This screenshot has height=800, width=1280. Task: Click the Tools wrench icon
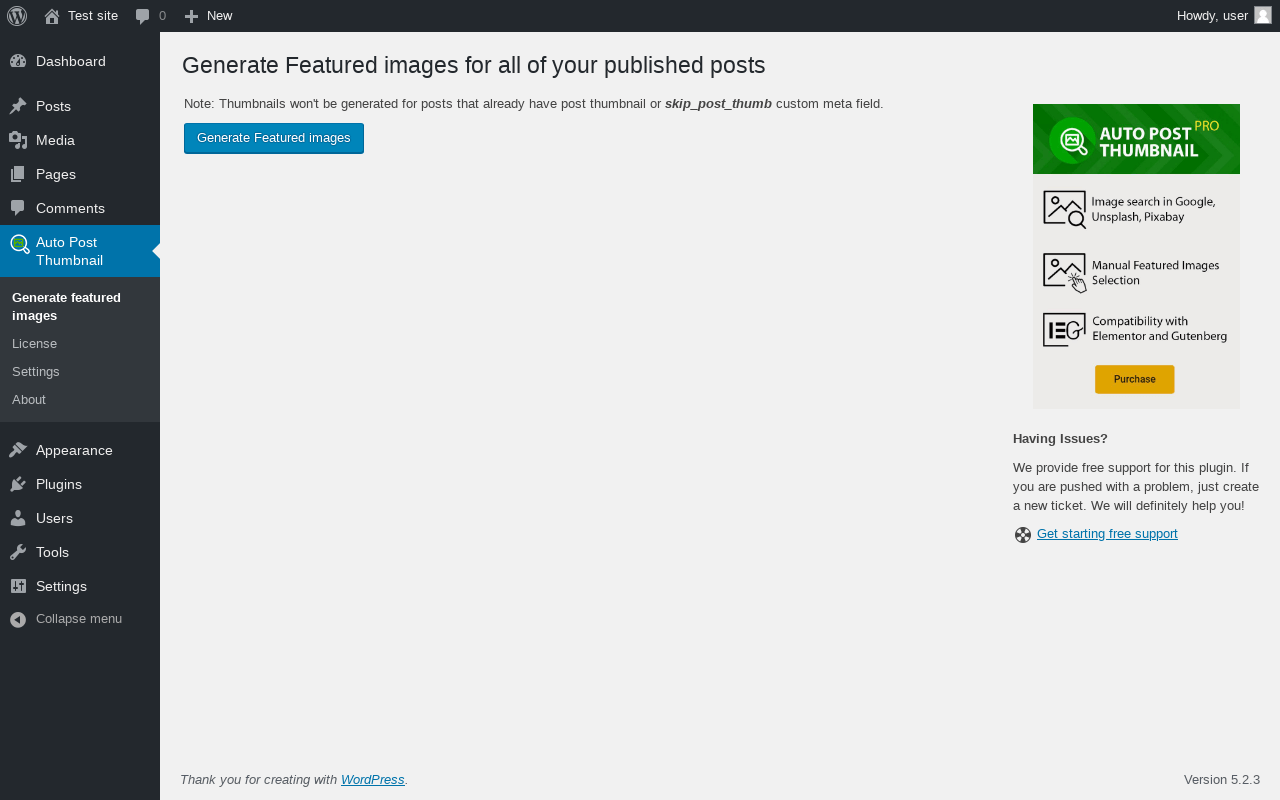click(x=18, y=552)
